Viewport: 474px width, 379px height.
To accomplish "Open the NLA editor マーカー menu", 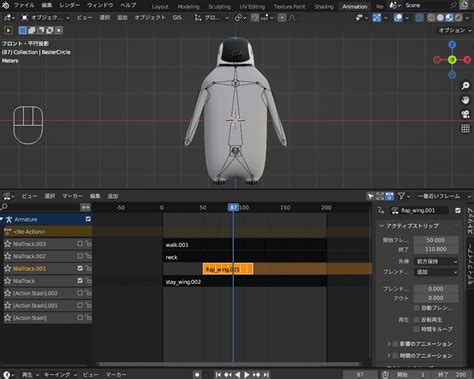I will pyautogui.click(x=72, y=196).
